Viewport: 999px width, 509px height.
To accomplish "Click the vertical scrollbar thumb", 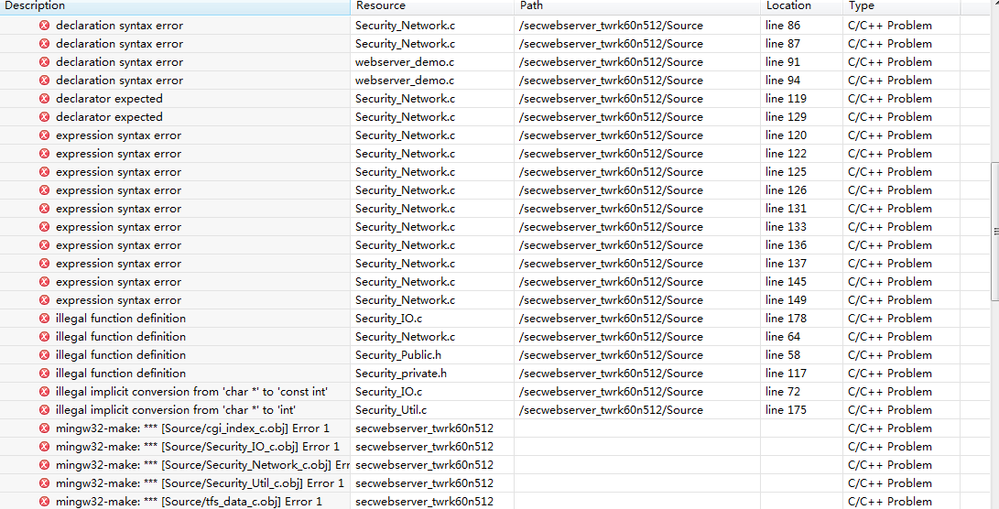I will (x=994, y=230).
